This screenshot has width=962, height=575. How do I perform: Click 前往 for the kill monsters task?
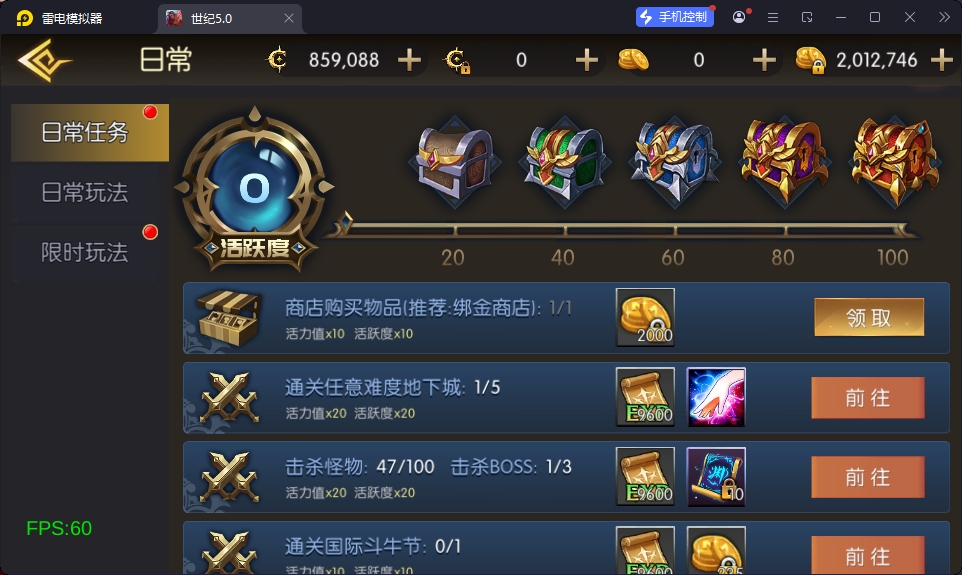(868, 477)
